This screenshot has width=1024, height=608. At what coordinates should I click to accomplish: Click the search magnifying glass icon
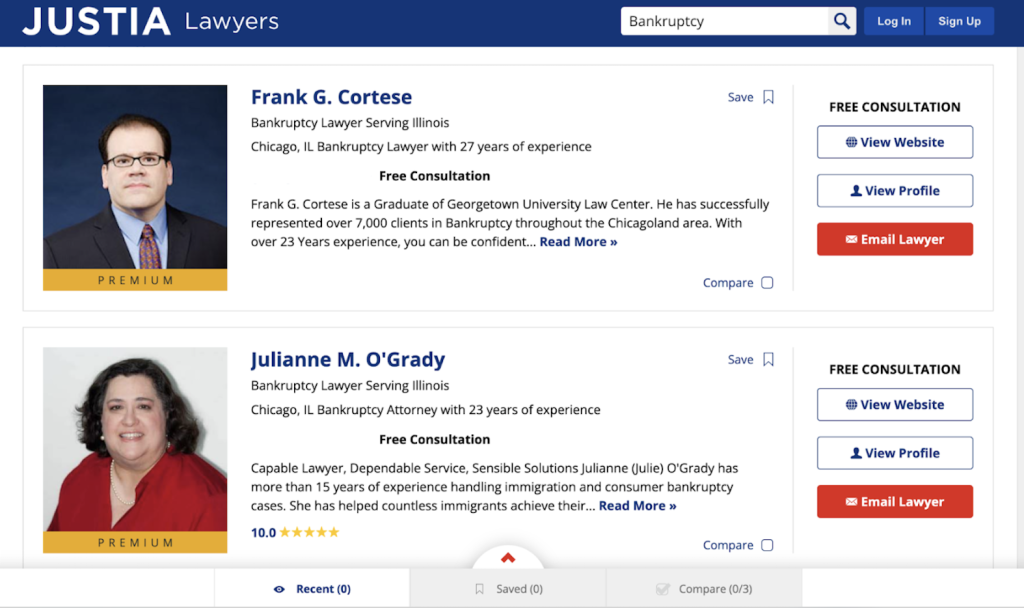point(842,22)
